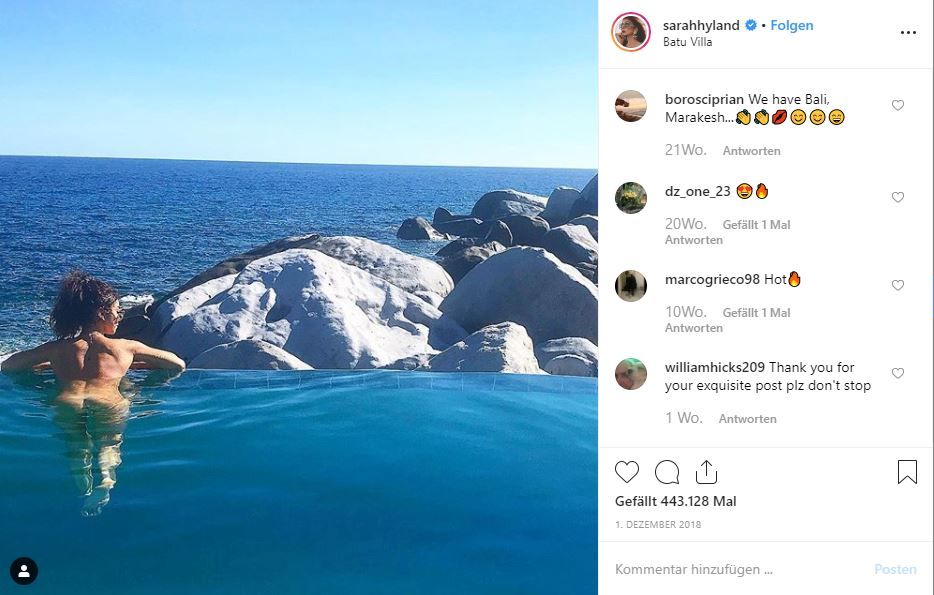This screenshot has width=934, height=595.
Task: View the Gefällt 443.128 Mal likes list
Action: pyautogui.click(x=675, y=501)
